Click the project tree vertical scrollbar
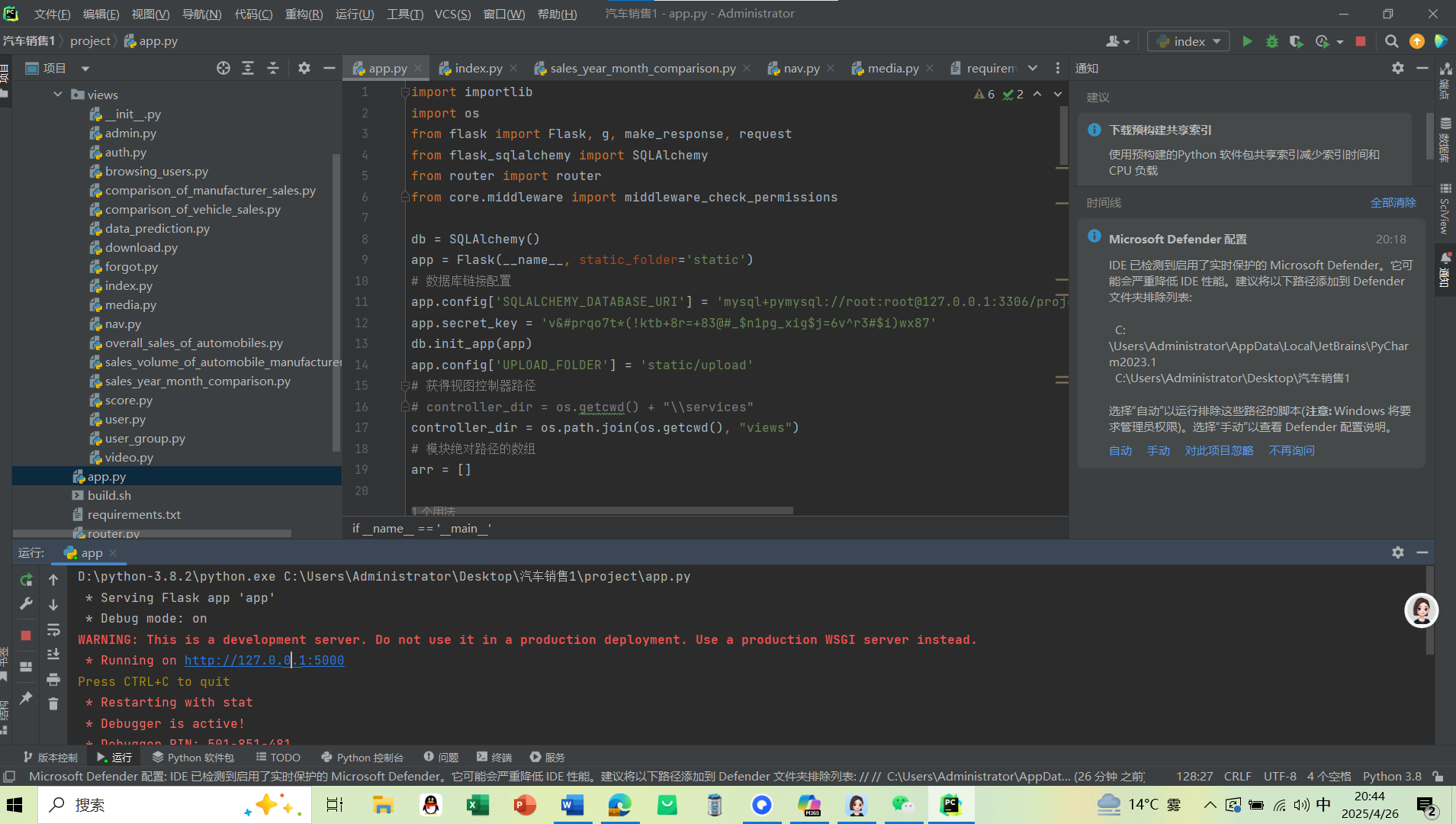 click(x=336, y=301)
